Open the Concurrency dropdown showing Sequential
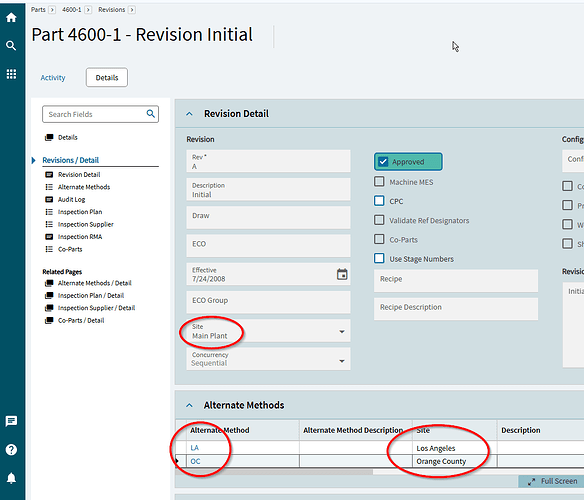Screen dimensions: 584x500 coord(268,359)
